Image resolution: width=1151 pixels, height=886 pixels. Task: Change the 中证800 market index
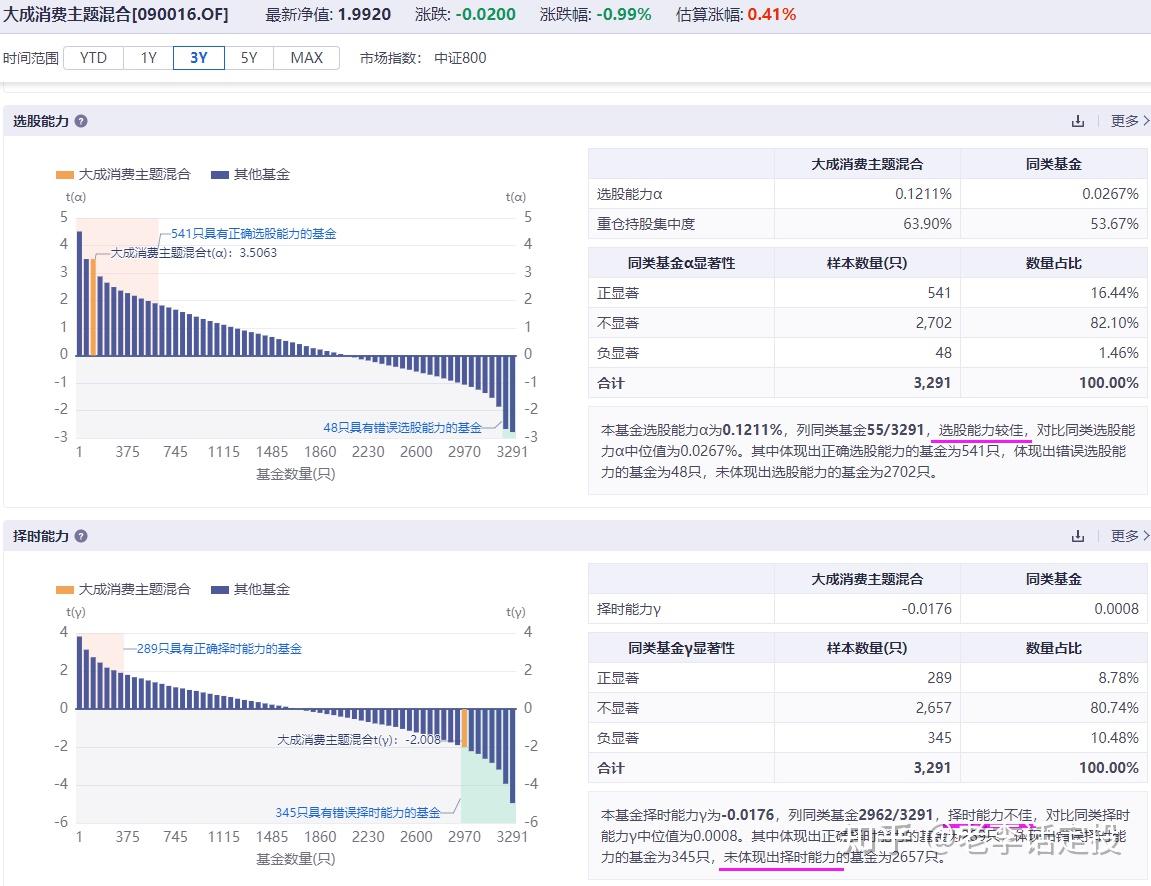click(460, 58)
